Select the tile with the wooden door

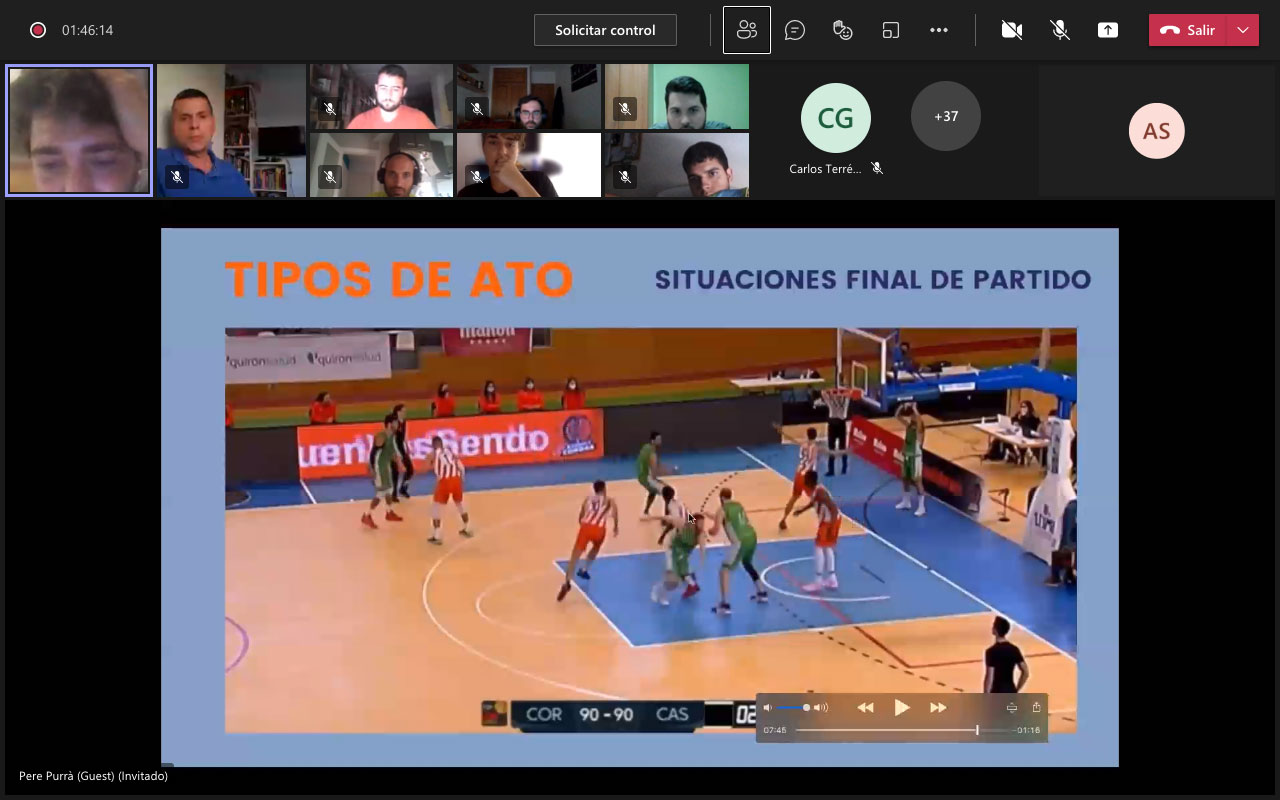coord(529,97)
